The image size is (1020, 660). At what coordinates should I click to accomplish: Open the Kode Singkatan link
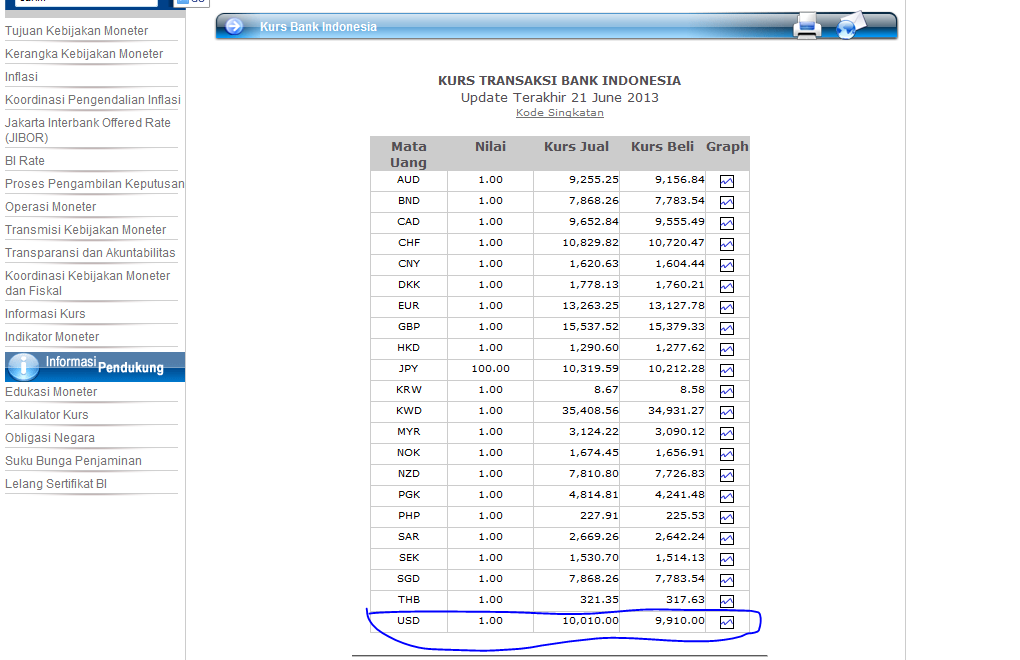click(x=559, y=112)
